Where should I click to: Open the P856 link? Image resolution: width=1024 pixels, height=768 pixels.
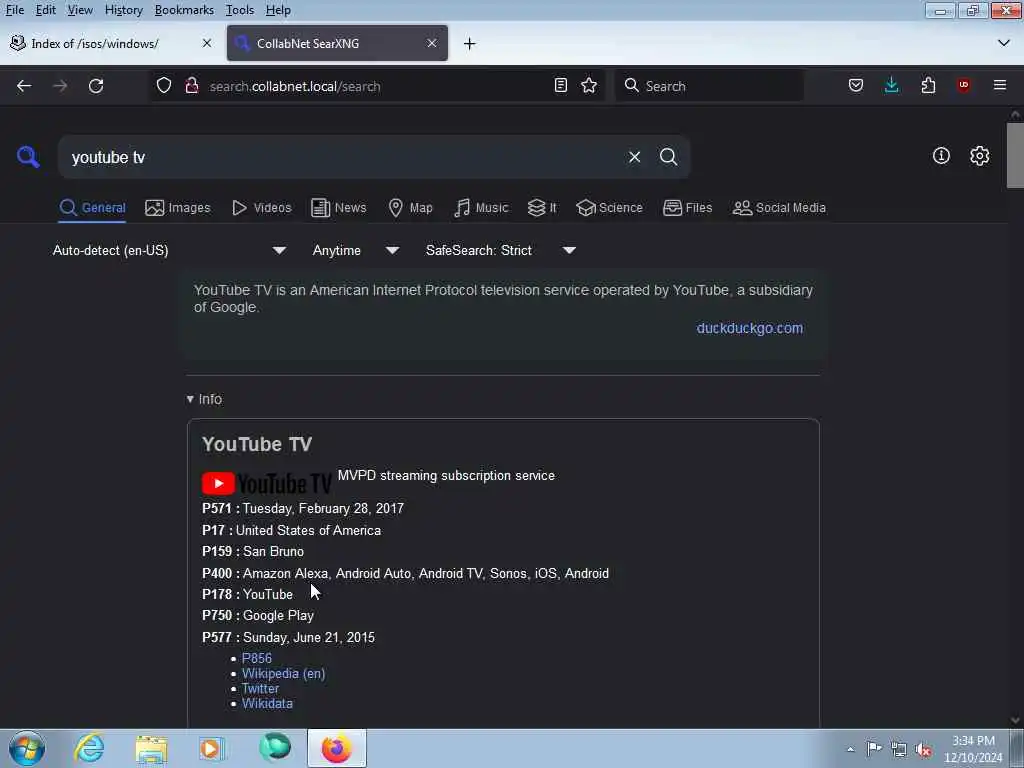[x=257, y=658]
